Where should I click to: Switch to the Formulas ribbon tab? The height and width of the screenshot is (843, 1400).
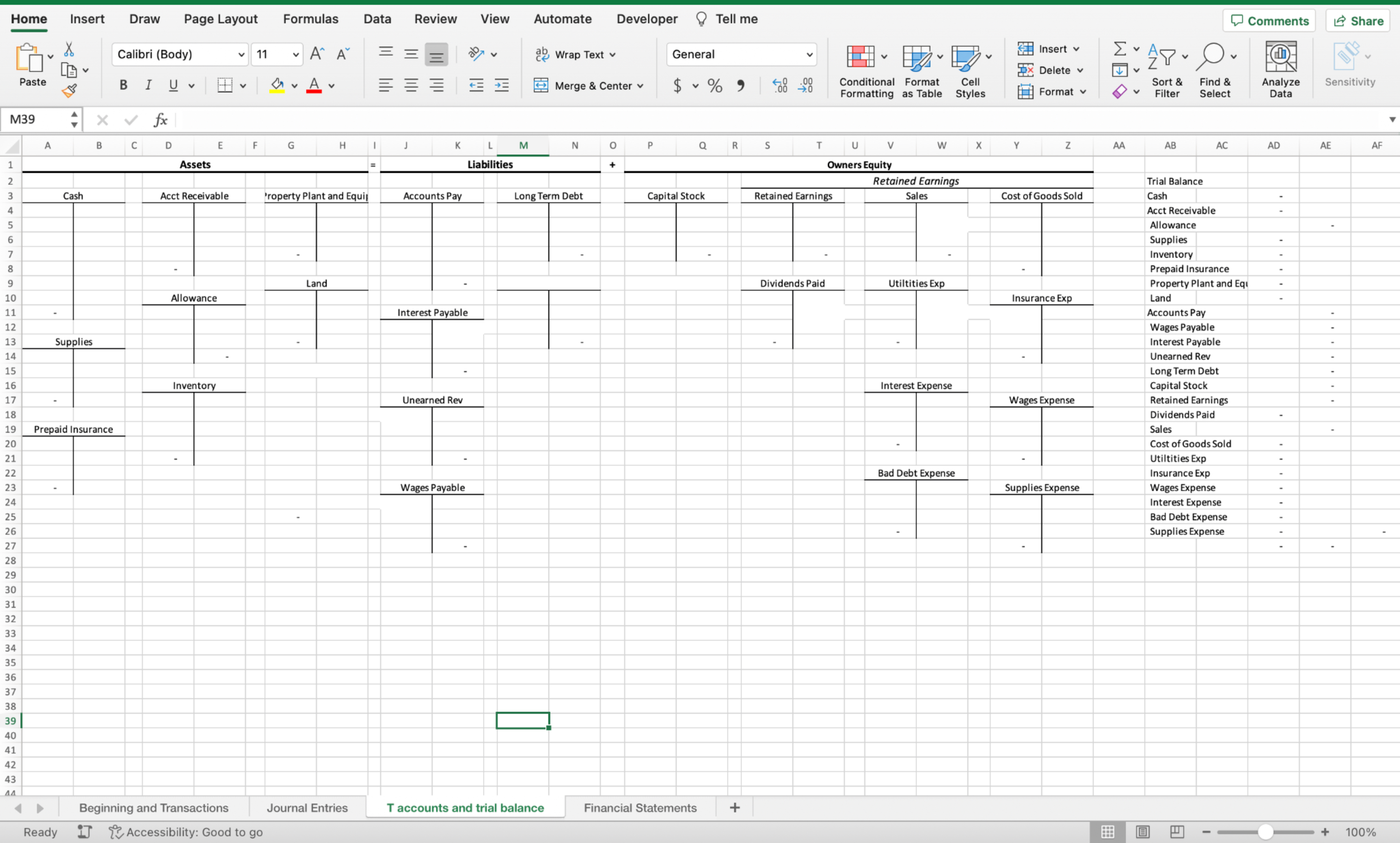click(311, 19)
